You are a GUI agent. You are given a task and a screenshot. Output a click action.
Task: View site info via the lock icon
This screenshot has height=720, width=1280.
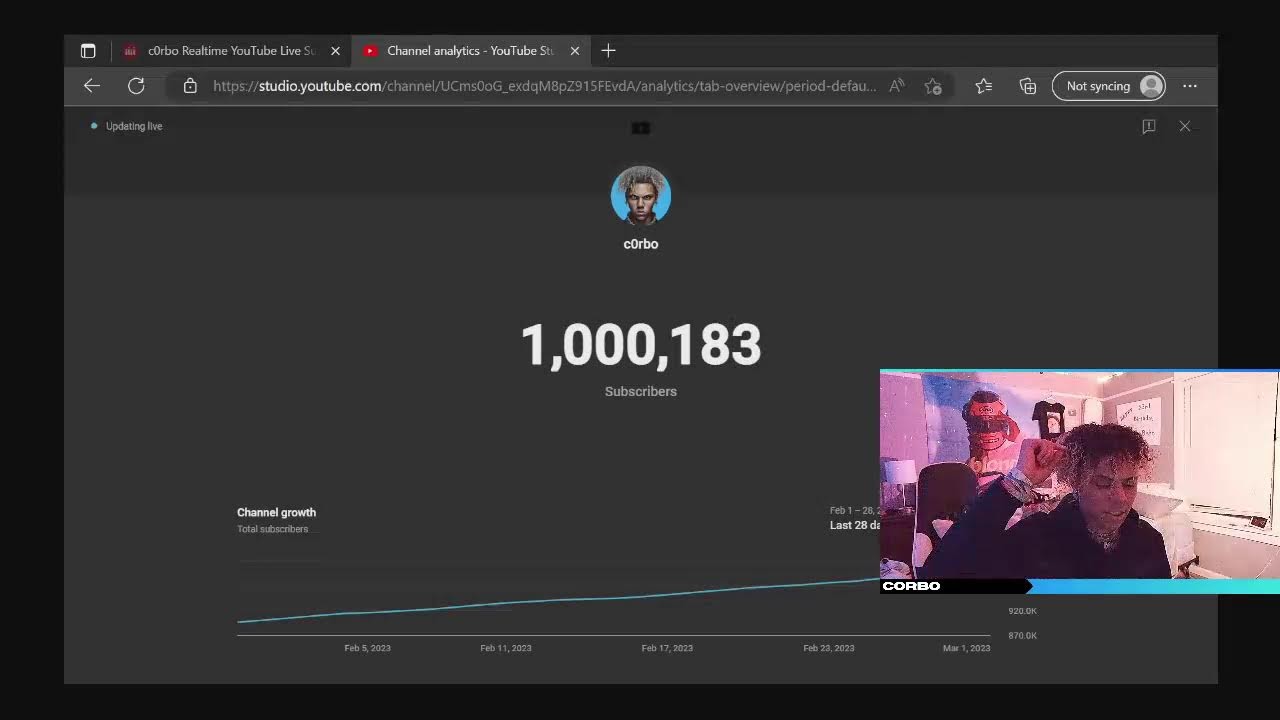190,86
